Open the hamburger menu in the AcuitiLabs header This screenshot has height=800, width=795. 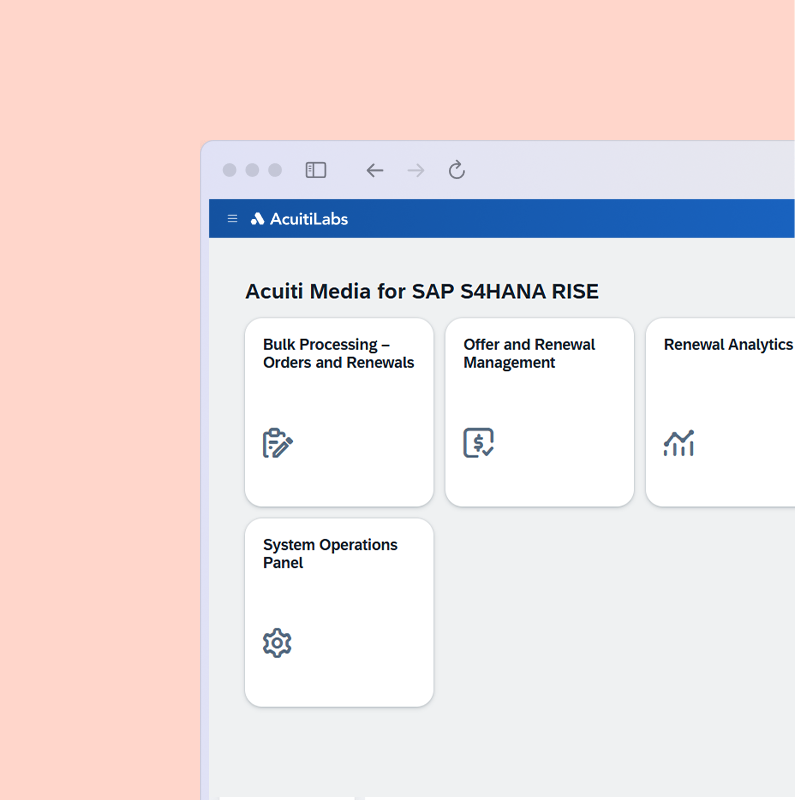pyautogui.click(x=232, y=219)
